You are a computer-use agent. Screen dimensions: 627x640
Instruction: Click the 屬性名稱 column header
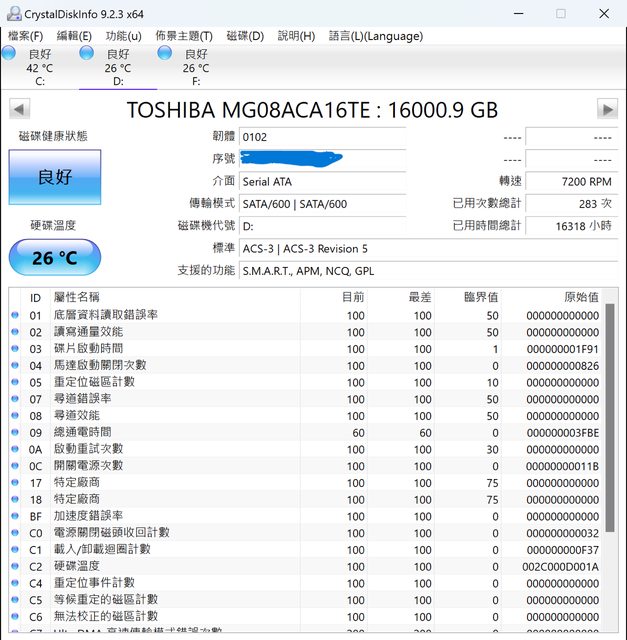[176, 298]
